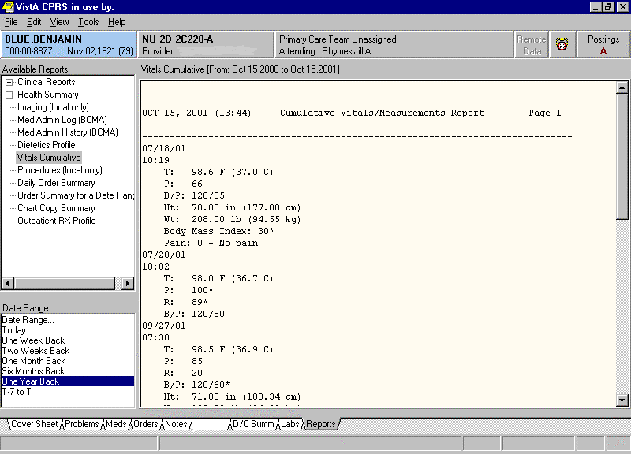Switch to the Meds tab
The width and height of the screenshot is (631, 454).
click(115, 424)
